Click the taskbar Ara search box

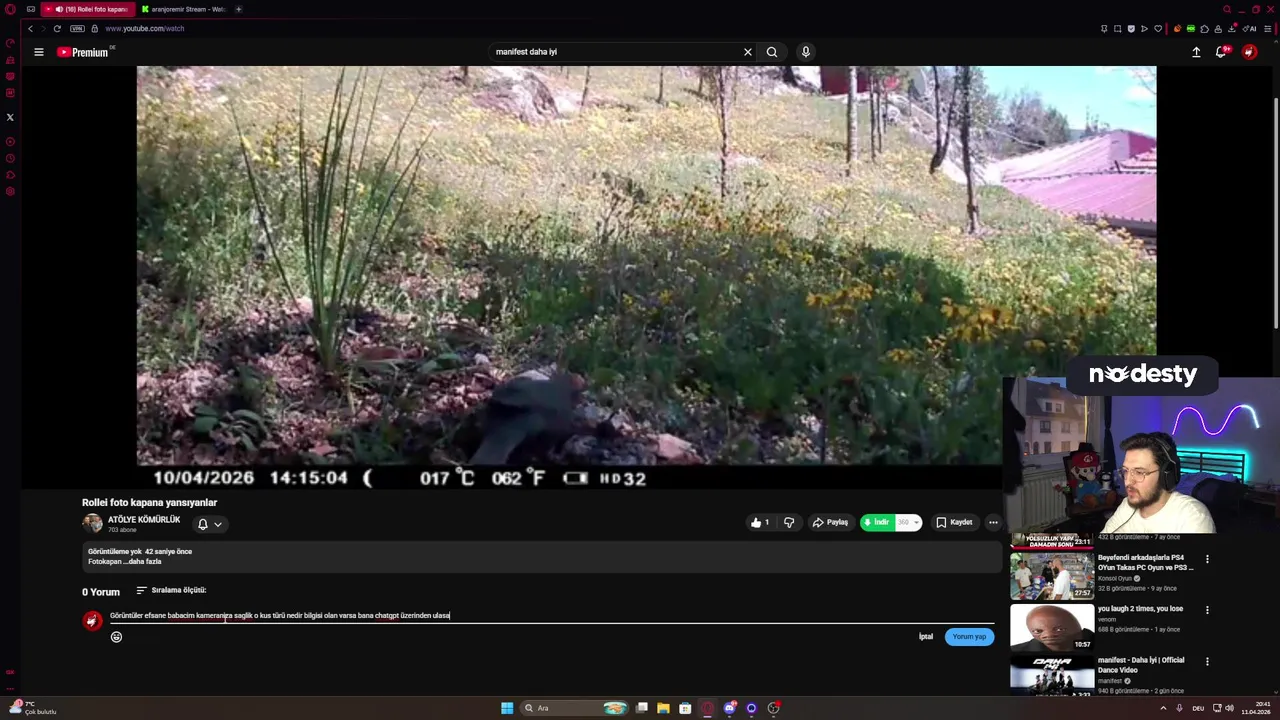(x=575, y=708)
